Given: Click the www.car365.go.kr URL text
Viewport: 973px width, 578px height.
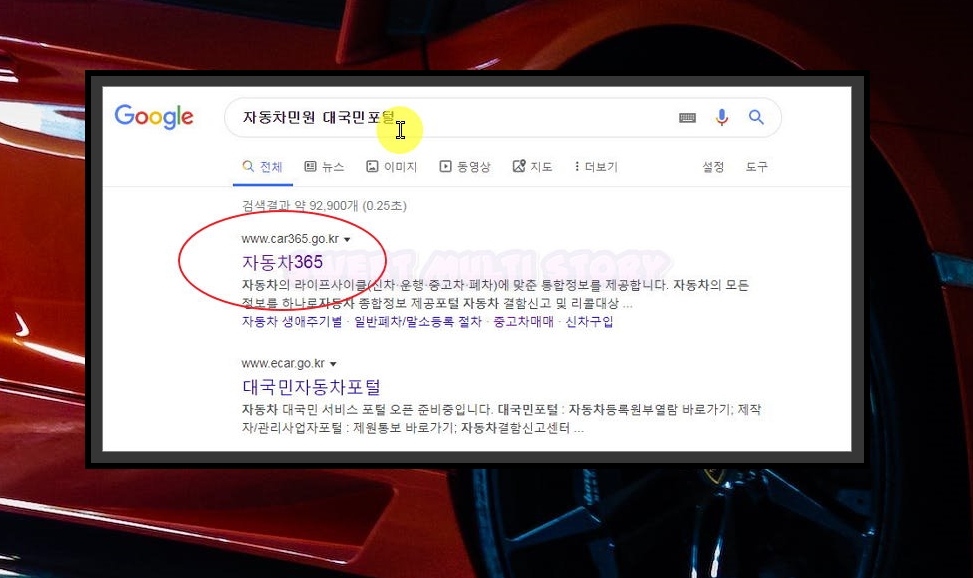Looking at the screenshot, I should pos(290,239).
